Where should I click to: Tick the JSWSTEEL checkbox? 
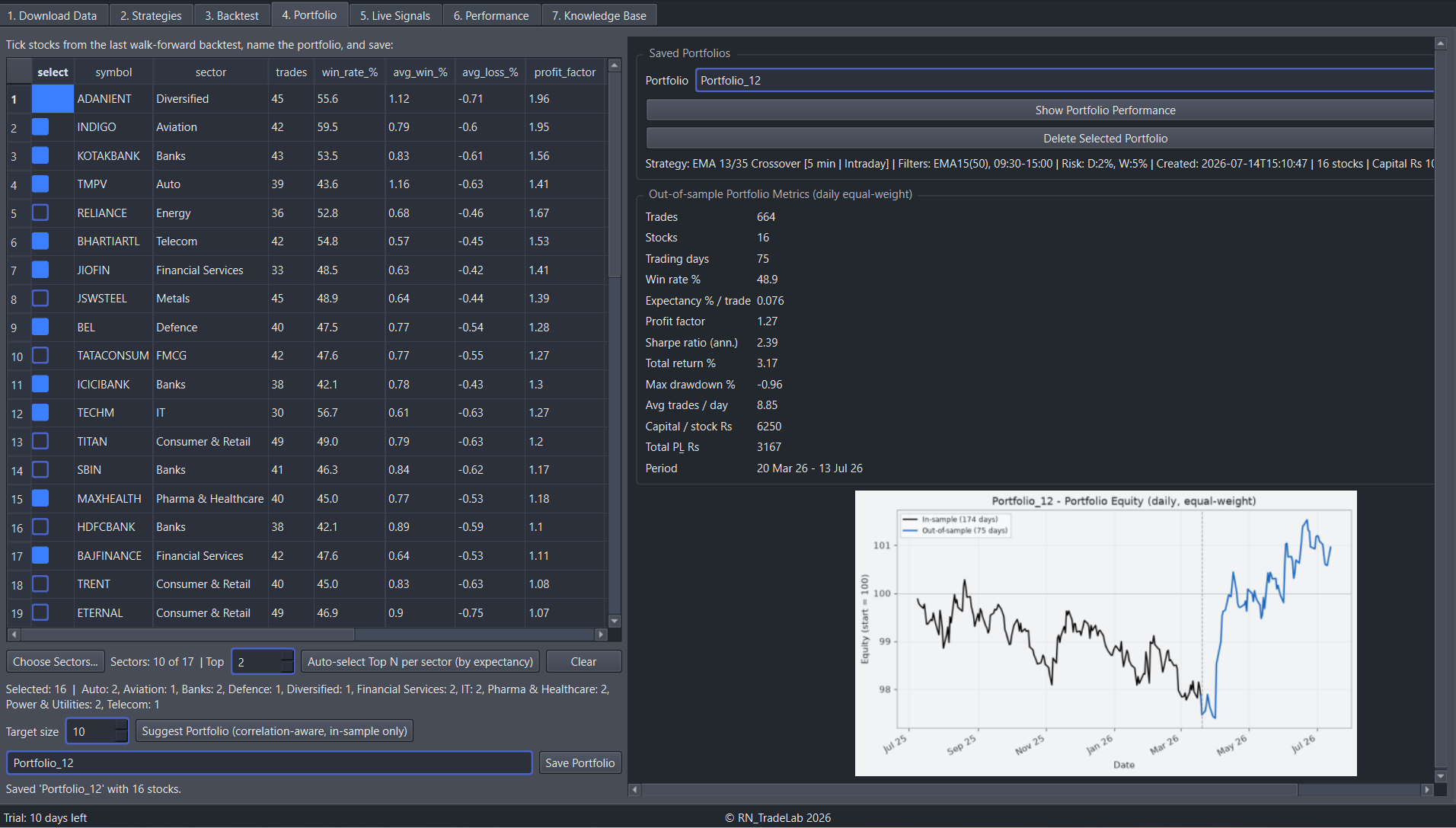pos(40,299)
